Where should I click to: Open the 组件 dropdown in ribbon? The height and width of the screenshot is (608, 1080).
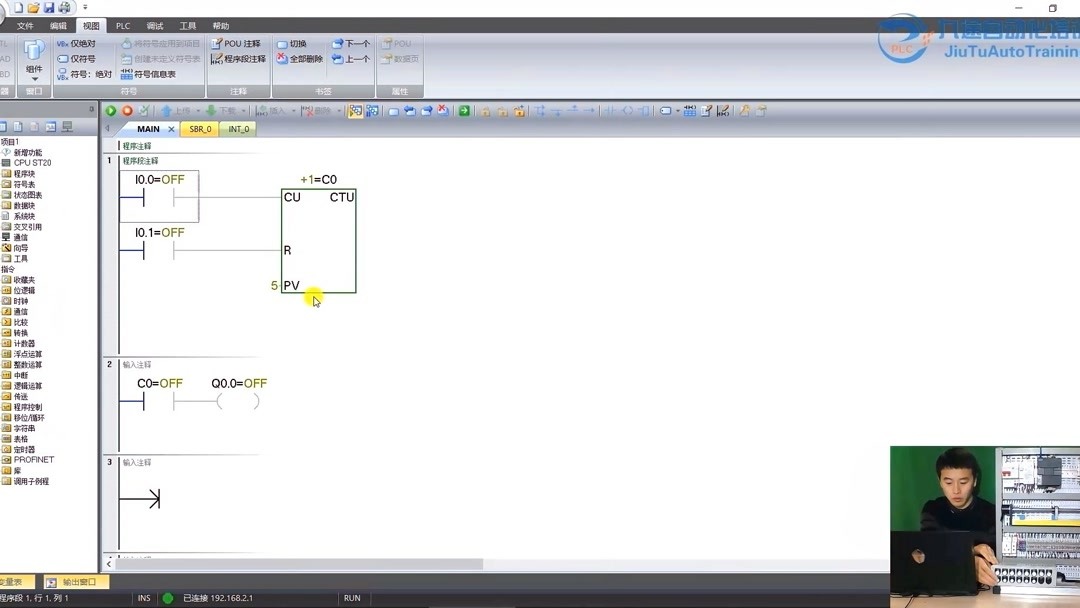coord(34,61)
